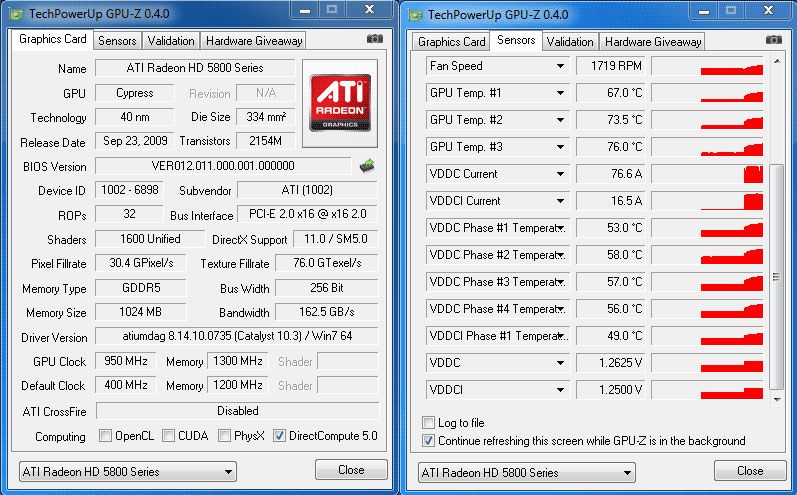797x495 pixels.
Task: Switch to Sensors tab in left window
Action: pos(117,41)
